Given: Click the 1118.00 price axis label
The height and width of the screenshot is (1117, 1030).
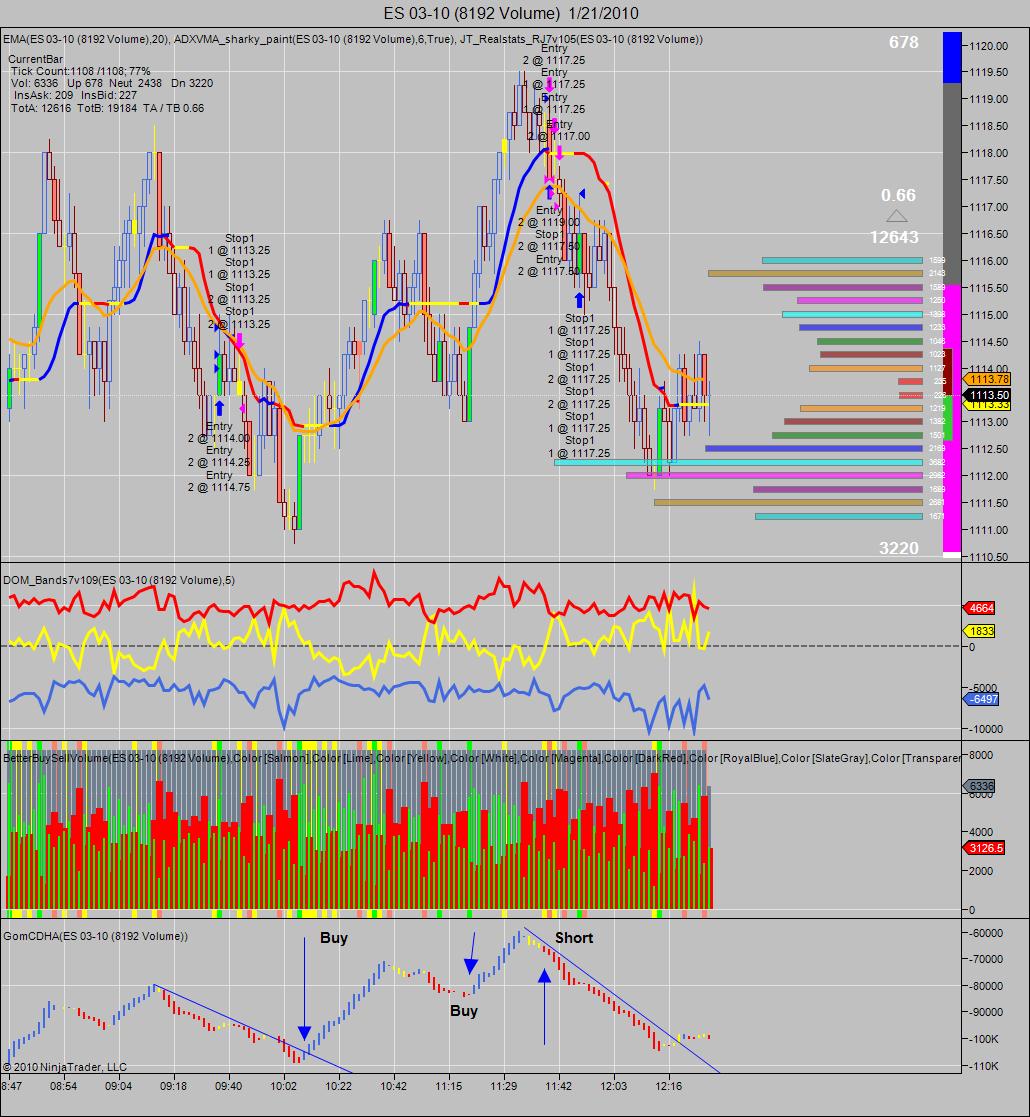Looking at the screenshot, I should (989, 153).
